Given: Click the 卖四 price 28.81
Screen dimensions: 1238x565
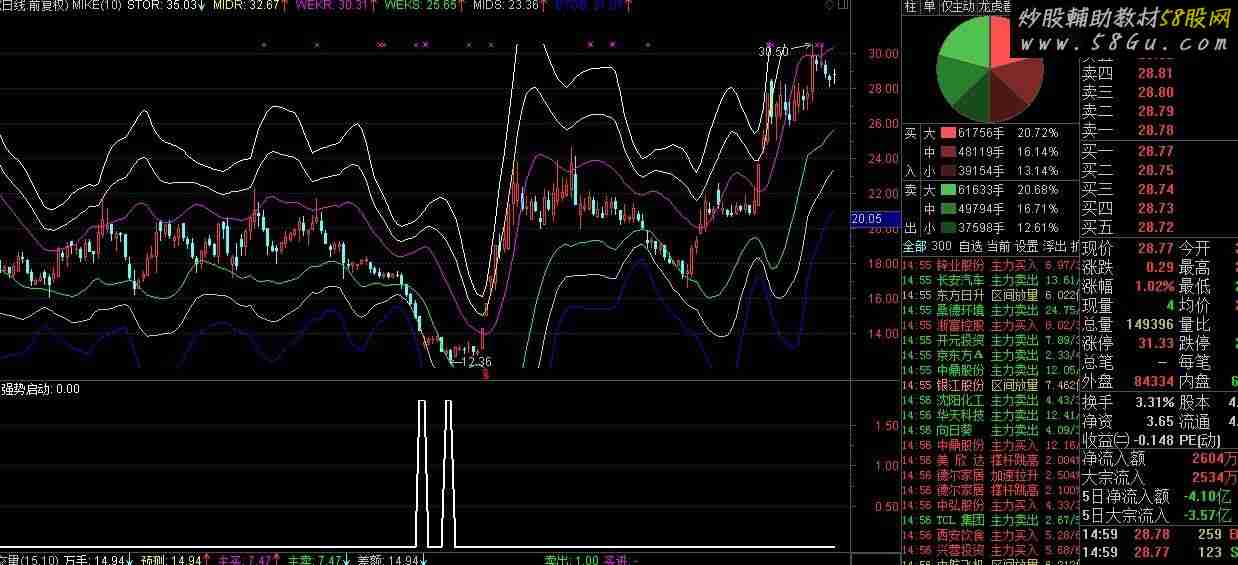Looking at the screenshot, I should 1154,73.
